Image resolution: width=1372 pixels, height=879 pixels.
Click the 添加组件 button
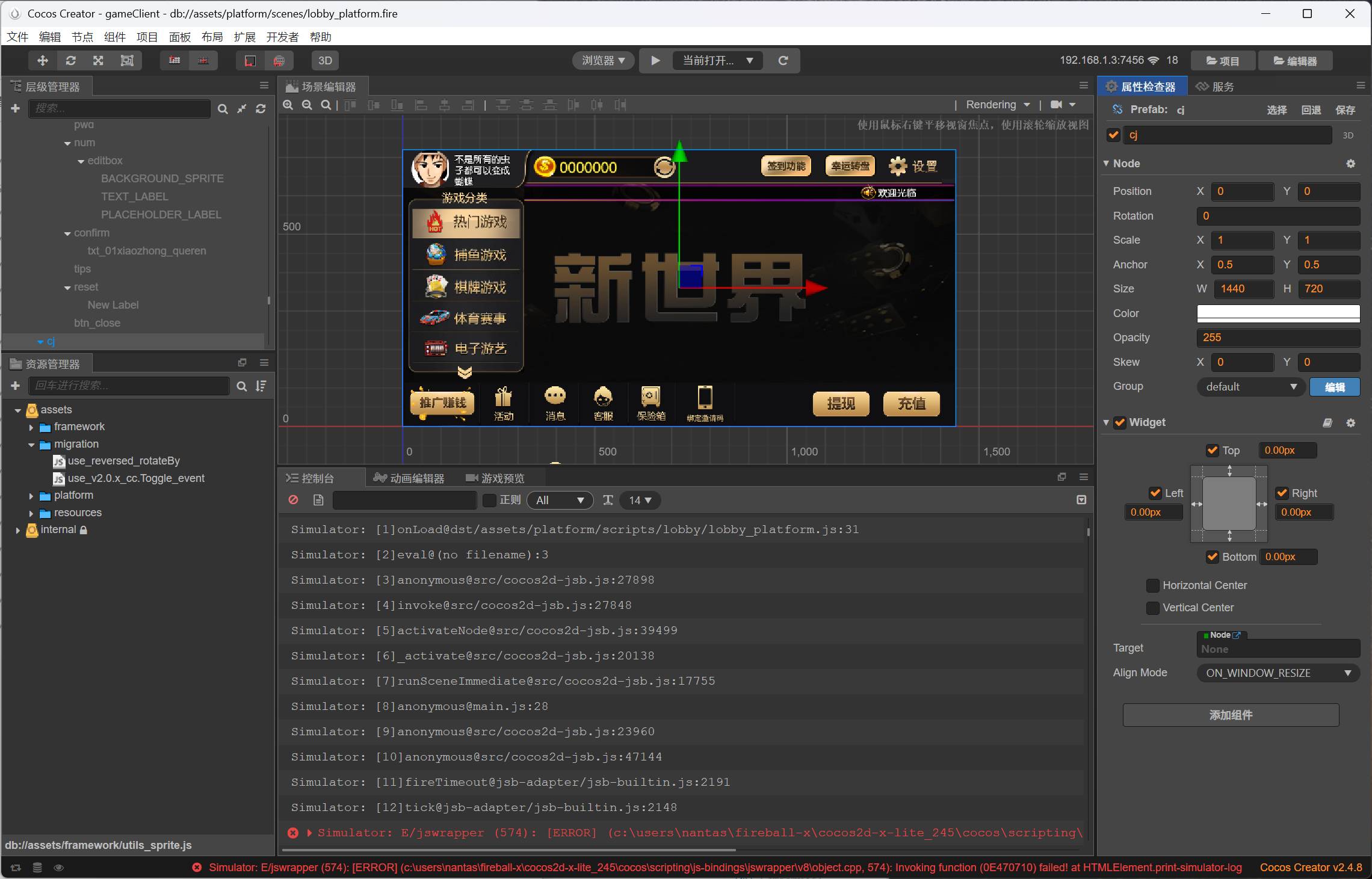1231,715
